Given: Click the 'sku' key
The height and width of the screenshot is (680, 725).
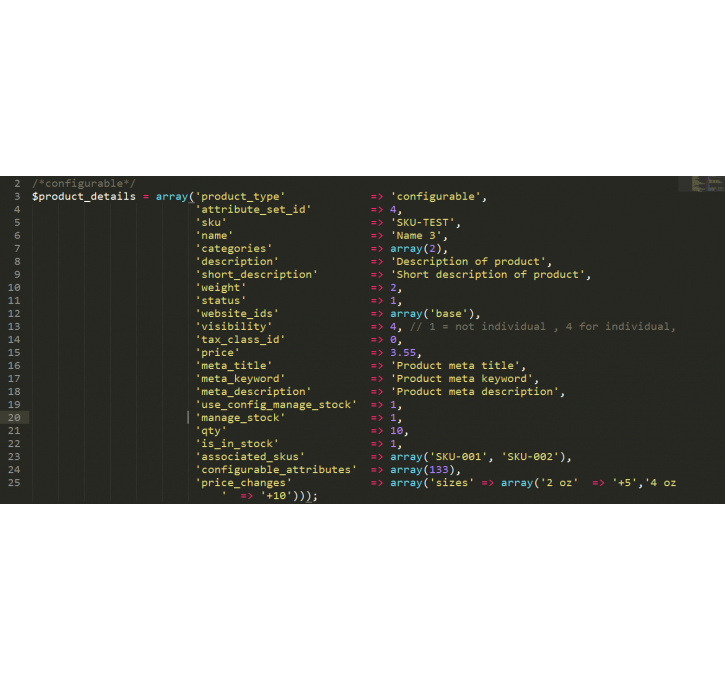Looking at the screenshot, I should click(211, 222).
